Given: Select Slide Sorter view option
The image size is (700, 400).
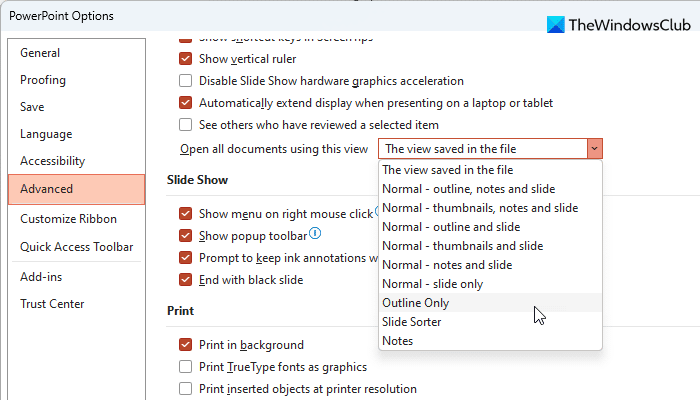Looking at the screenshot, I should 412,322.
